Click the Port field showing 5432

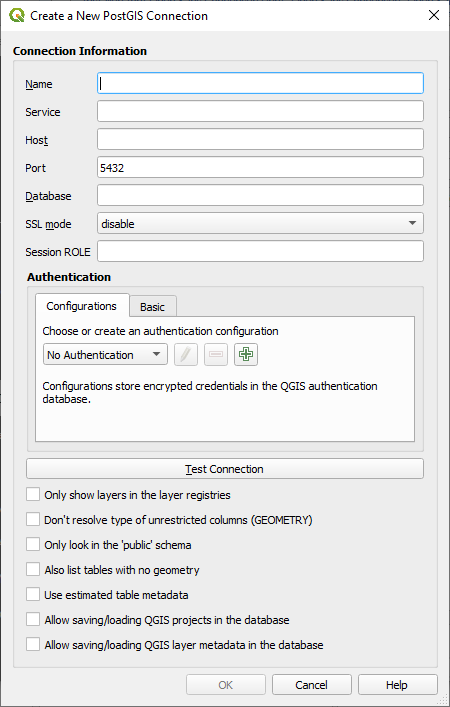coord(260,167)
